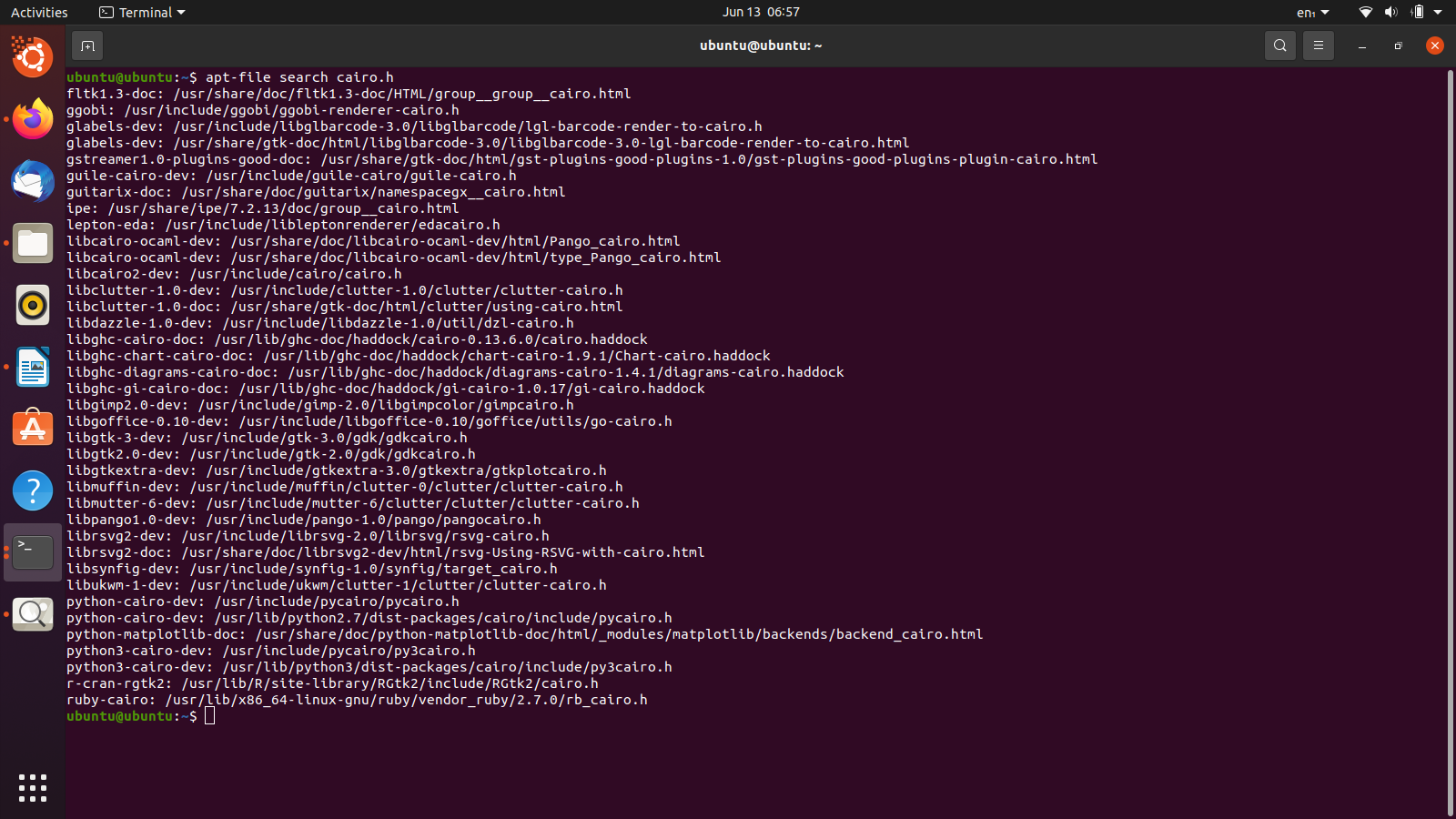Expand the Terminal app menu
This screenshot has width=1456, height=819.
142,13
